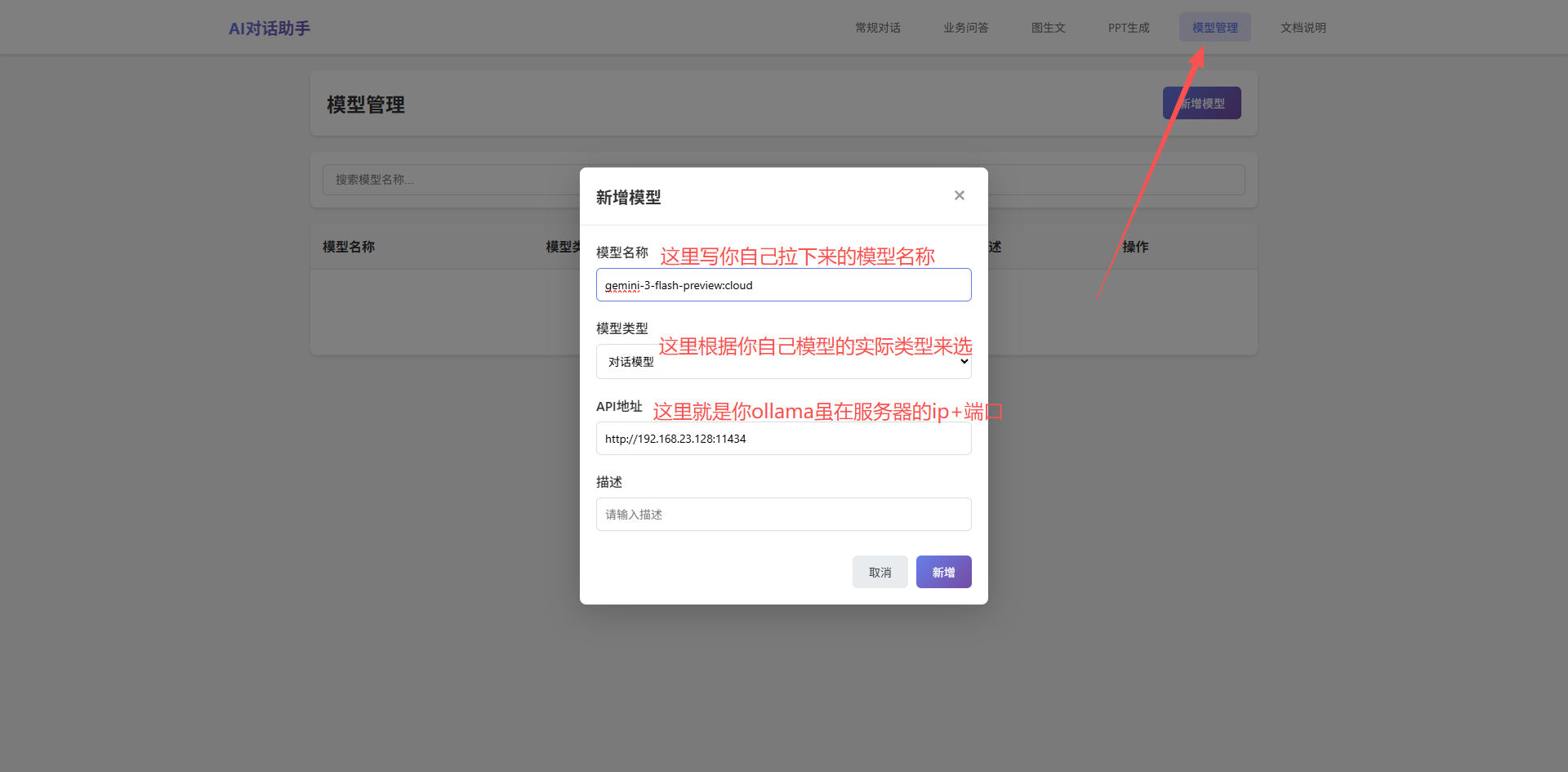Image resolution: width=1568 pixels, height=772 pixels.
Task: Open the 文档说明 tab
Action: point(1303,28)
